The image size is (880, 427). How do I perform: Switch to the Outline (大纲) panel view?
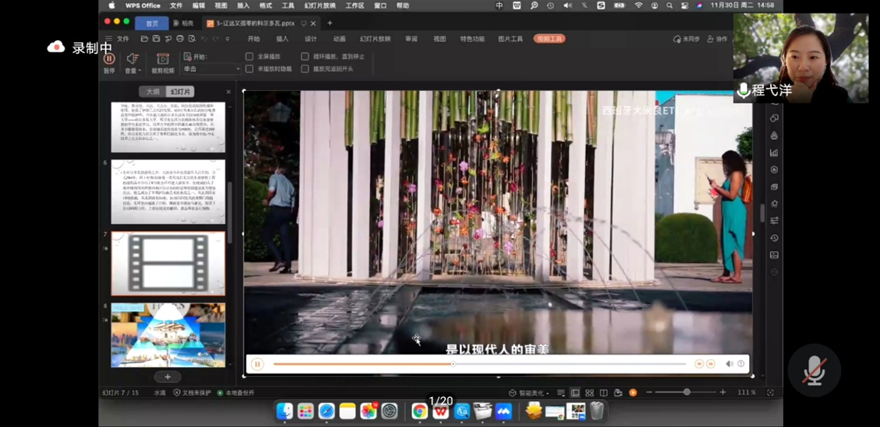pos(152,91)
